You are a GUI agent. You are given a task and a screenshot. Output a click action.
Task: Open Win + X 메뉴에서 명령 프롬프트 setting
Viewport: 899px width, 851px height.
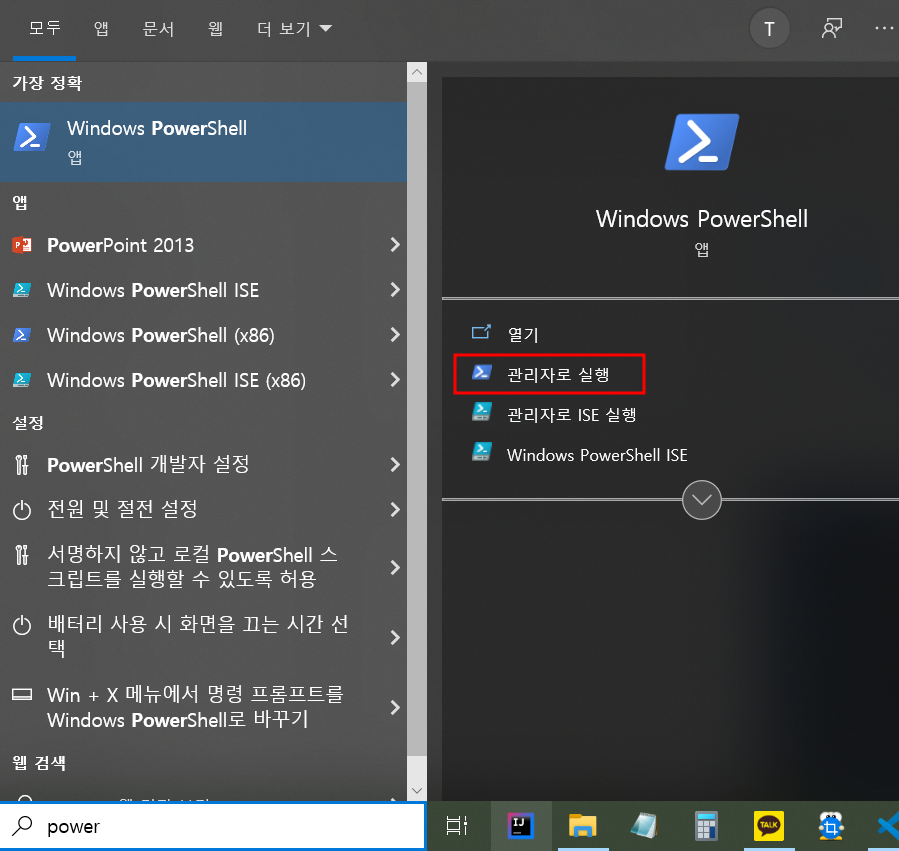[x=204, y=707]
